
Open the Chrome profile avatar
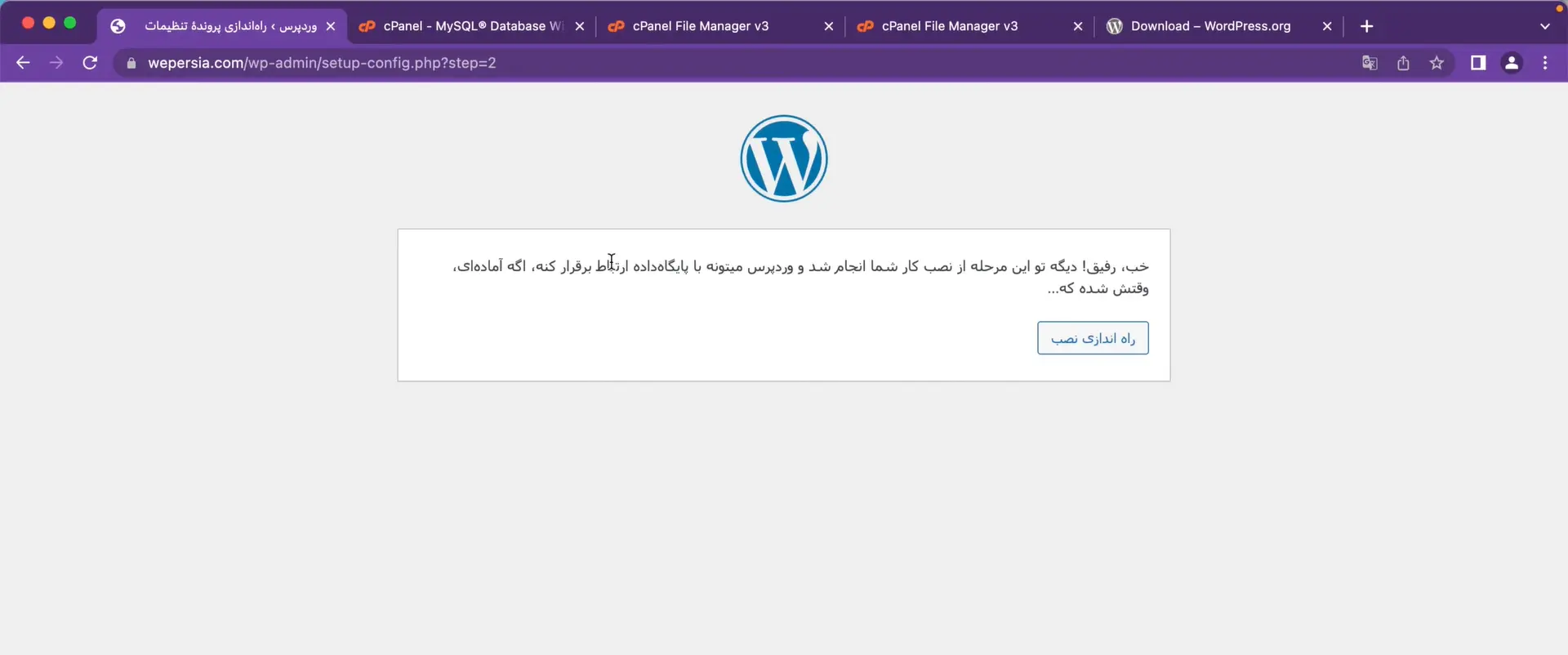(x=1512, y=63)
